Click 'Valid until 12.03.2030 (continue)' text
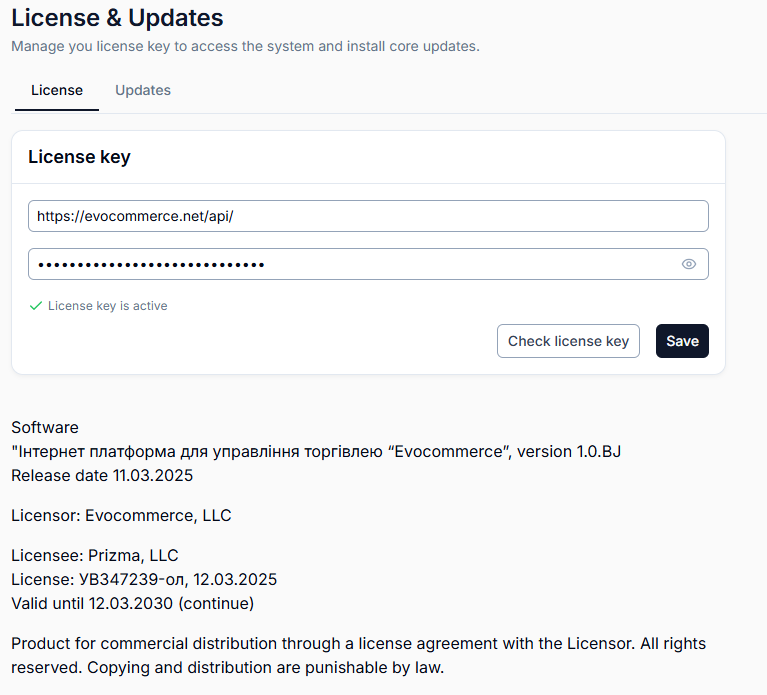 [133, 604]
